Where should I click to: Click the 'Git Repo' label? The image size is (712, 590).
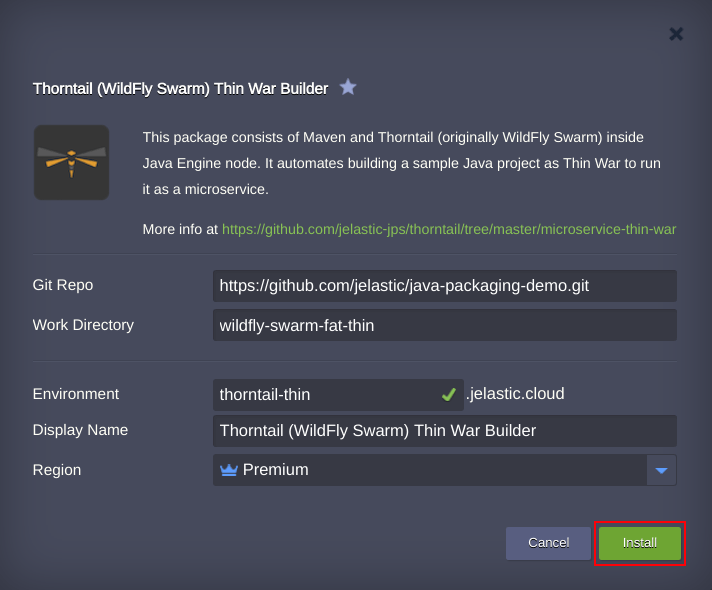tap(63, 285)
